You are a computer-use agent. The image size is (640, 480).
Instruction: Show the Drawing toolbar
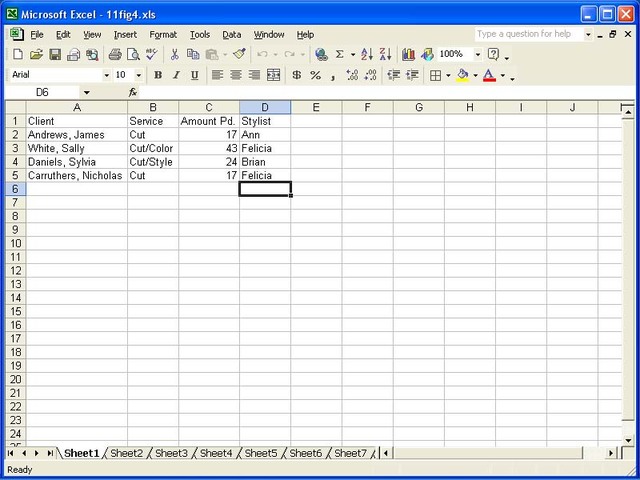pyautogui.click(x=427, y=54)
